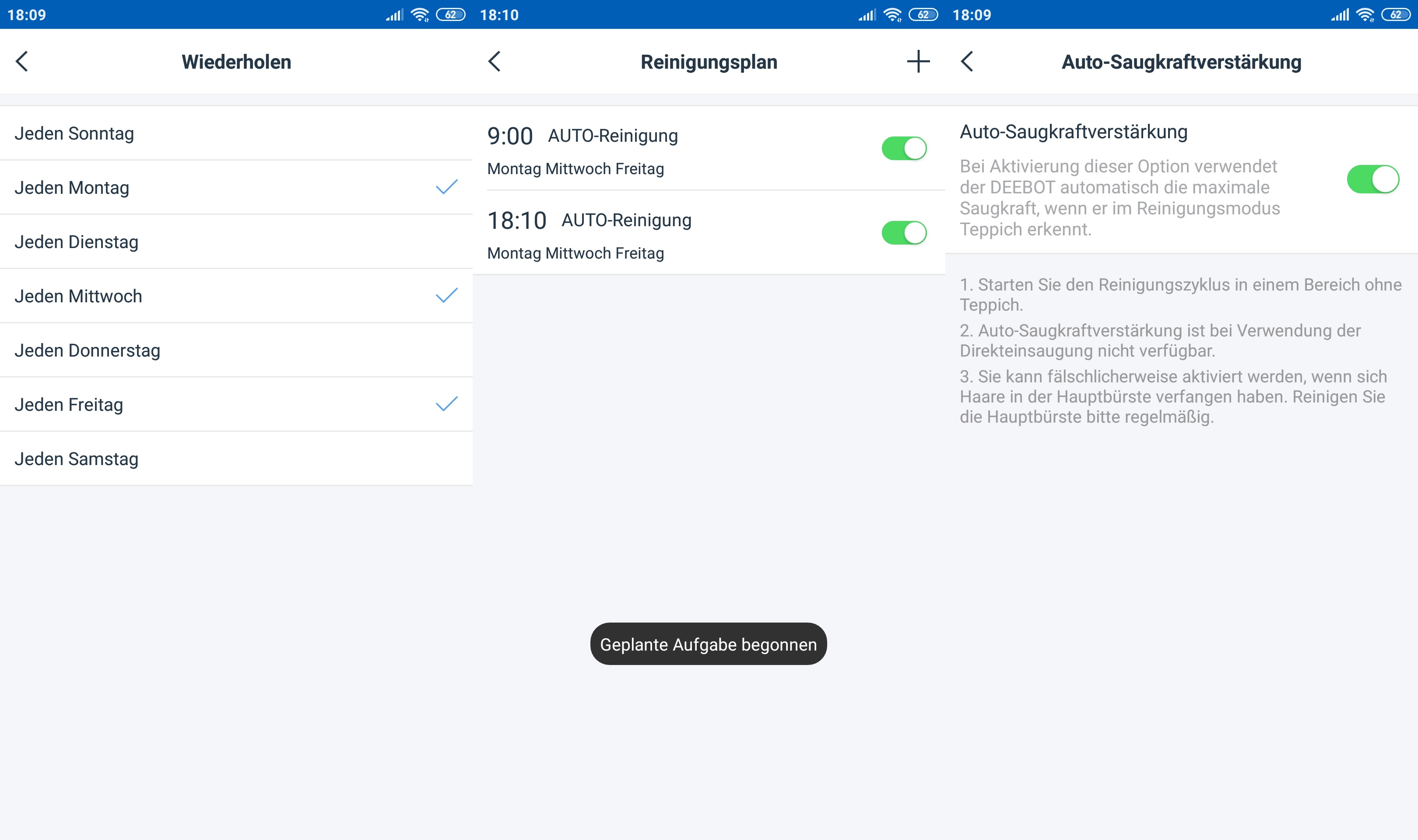
Task: Tap the Wi-Fi icon on Reinigungsplan screen
Action: point(892,15)
